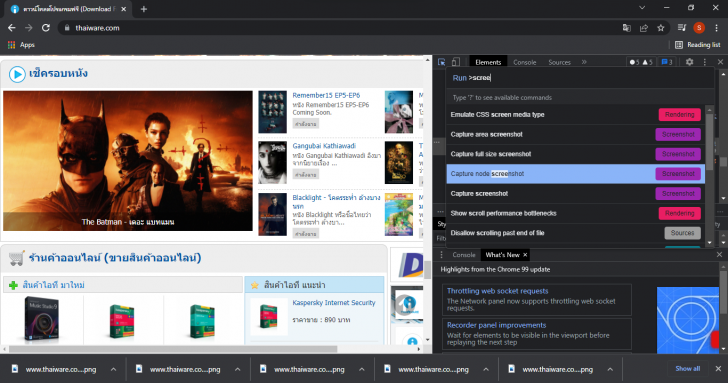Select Capture node screenshot command

(x=576, y=174)
